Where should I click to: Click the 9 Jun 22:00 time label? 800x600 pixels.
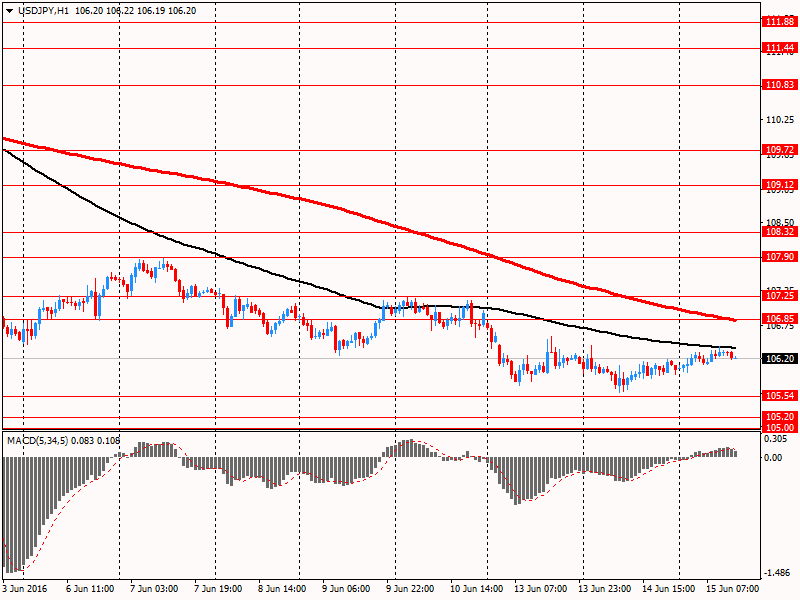coord(410,589)
